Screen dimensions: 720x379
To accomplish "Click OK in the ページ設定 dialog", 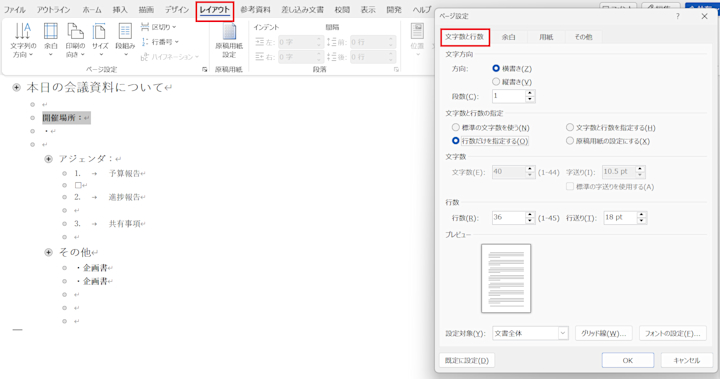I will [628, 361].
